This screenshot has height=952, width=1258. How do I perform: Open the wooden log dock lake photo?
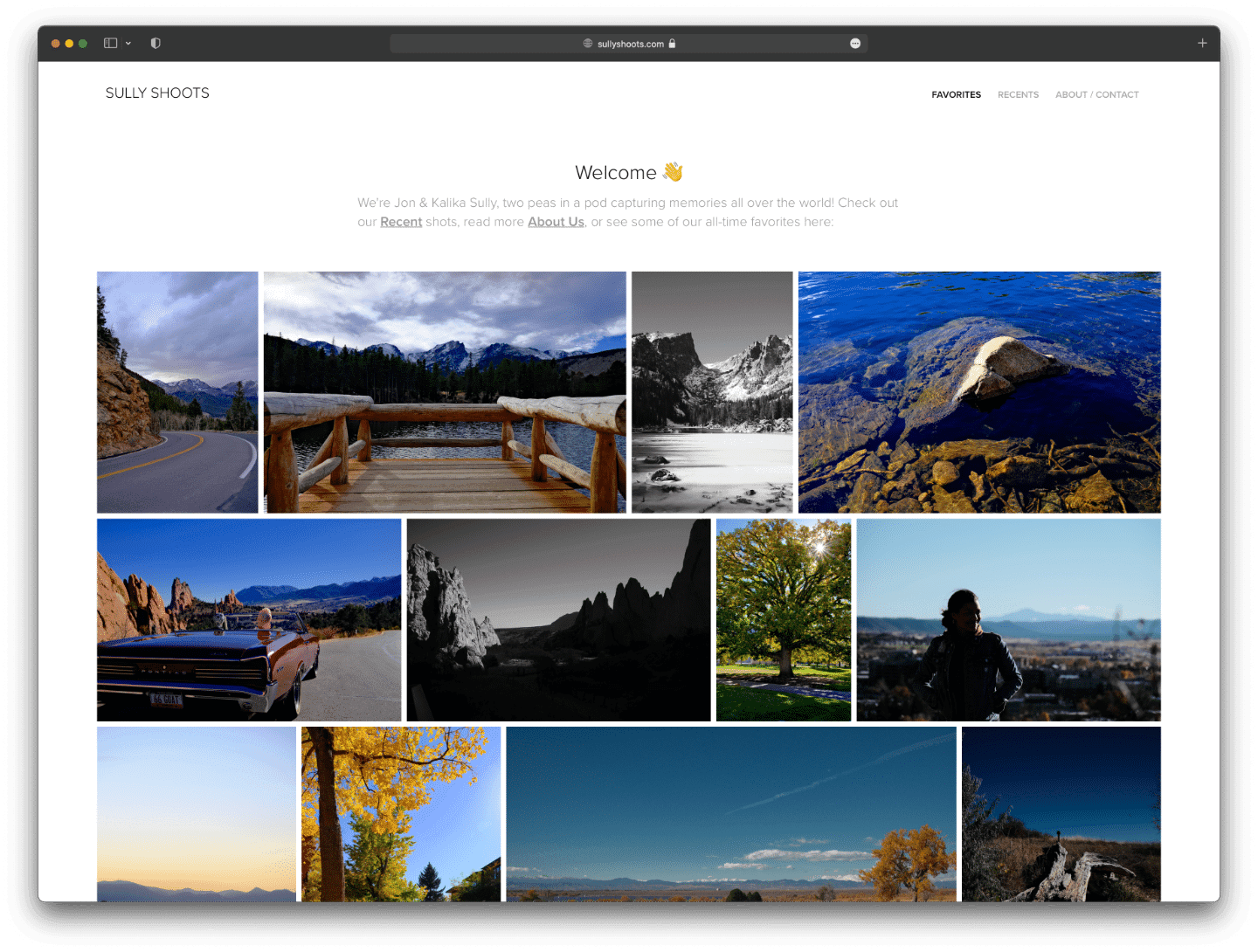[445, 392]
